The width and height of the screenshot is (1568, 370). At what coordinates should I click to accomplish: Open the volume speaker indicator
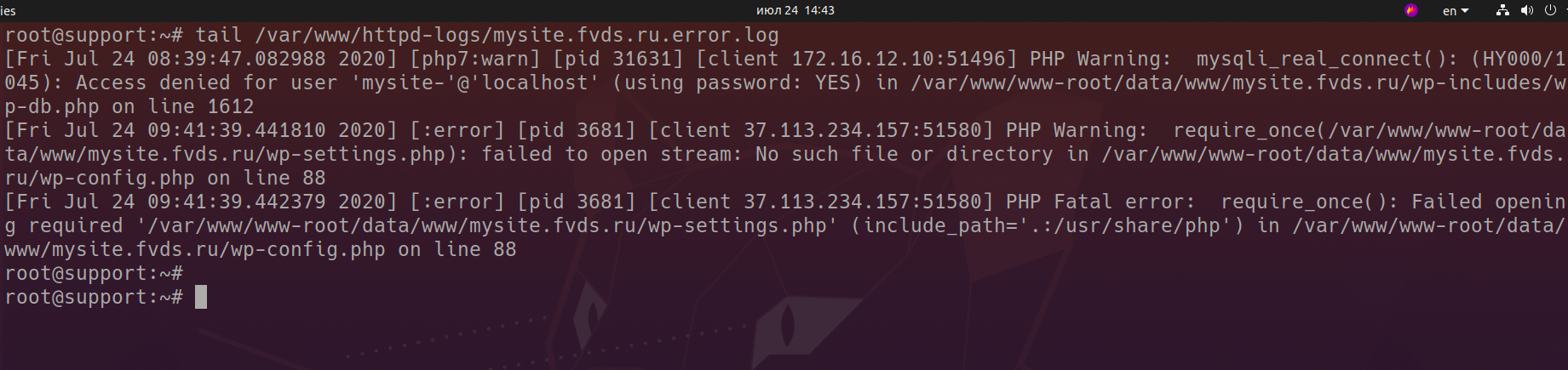tap(1526, 10)
